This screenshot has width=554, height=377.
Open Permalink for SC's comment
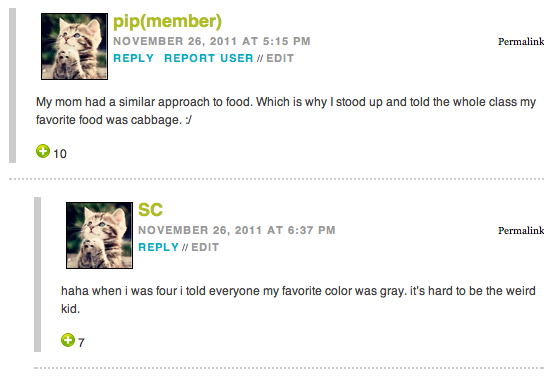click(x=521, y=231)
